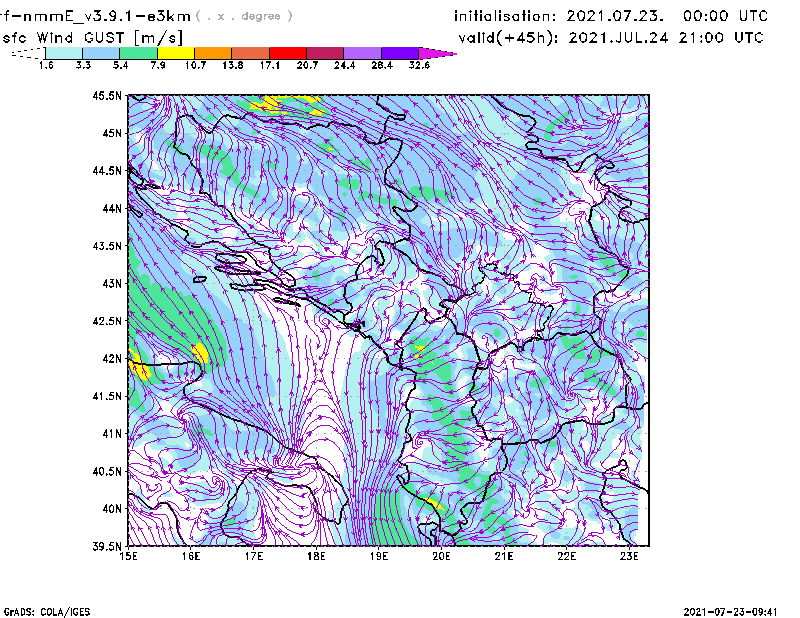Click the 'initialisation: 2021.07.23.' text
800x618 pixels.
point(559,16)
